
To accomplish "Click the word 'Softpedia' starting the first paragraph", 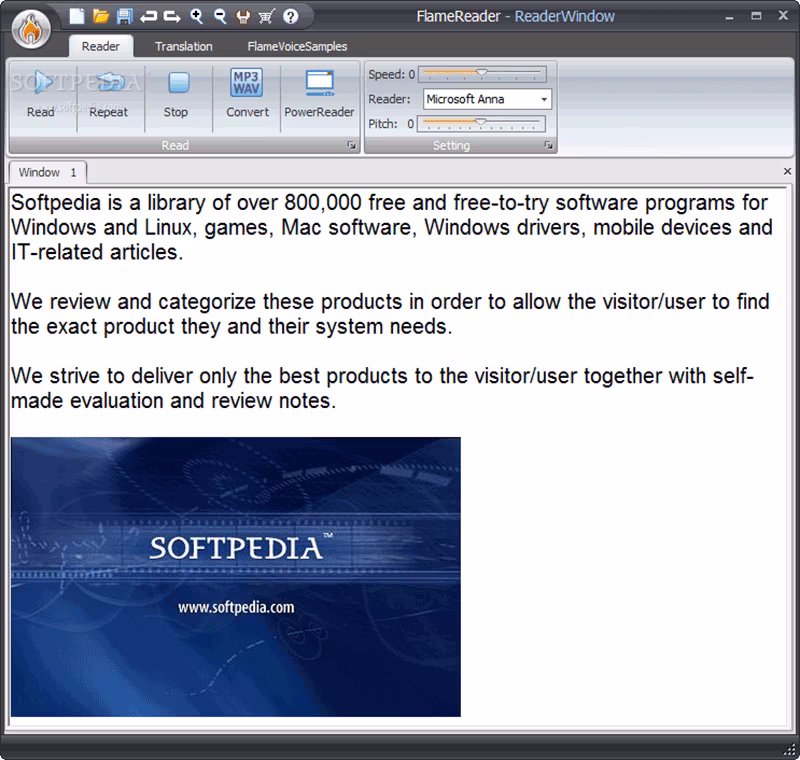I will [56, 203].
